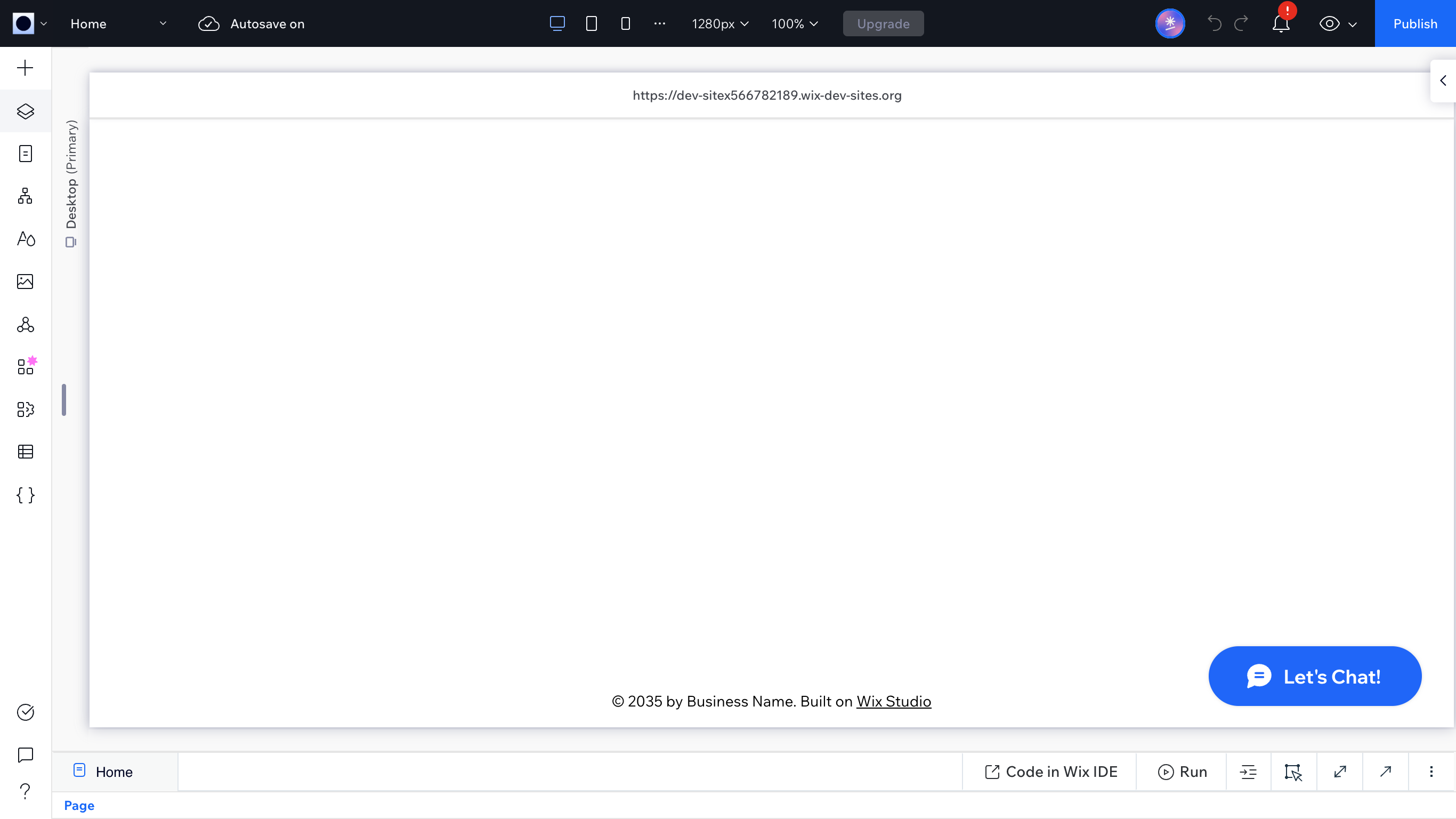Open the Site structure sitemap icon
This screenshot has width=1456, height=819.
[25, 196]
